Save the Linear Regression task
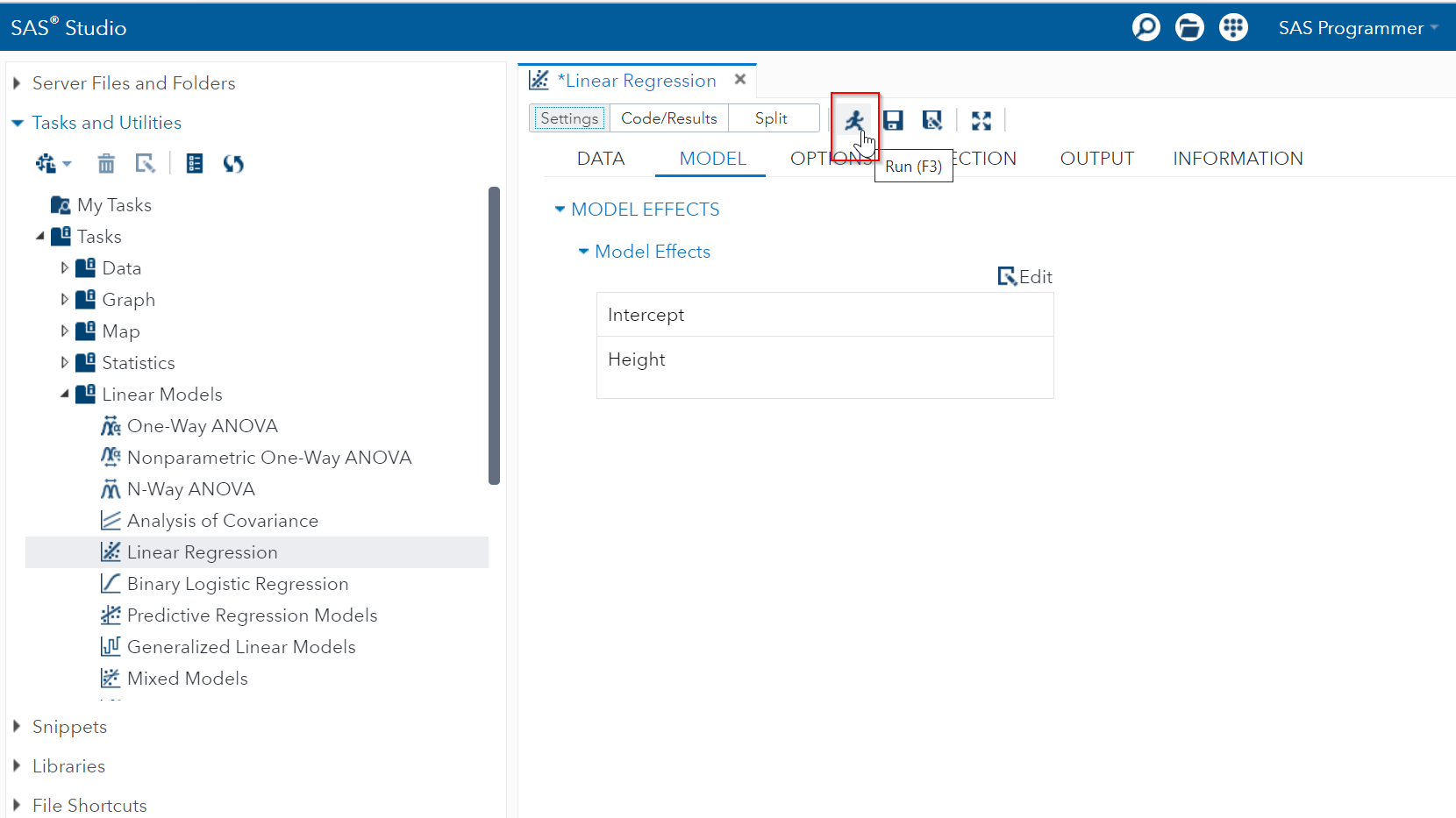The width and height of the screenshot is (1456, 818). click(894, 120)
